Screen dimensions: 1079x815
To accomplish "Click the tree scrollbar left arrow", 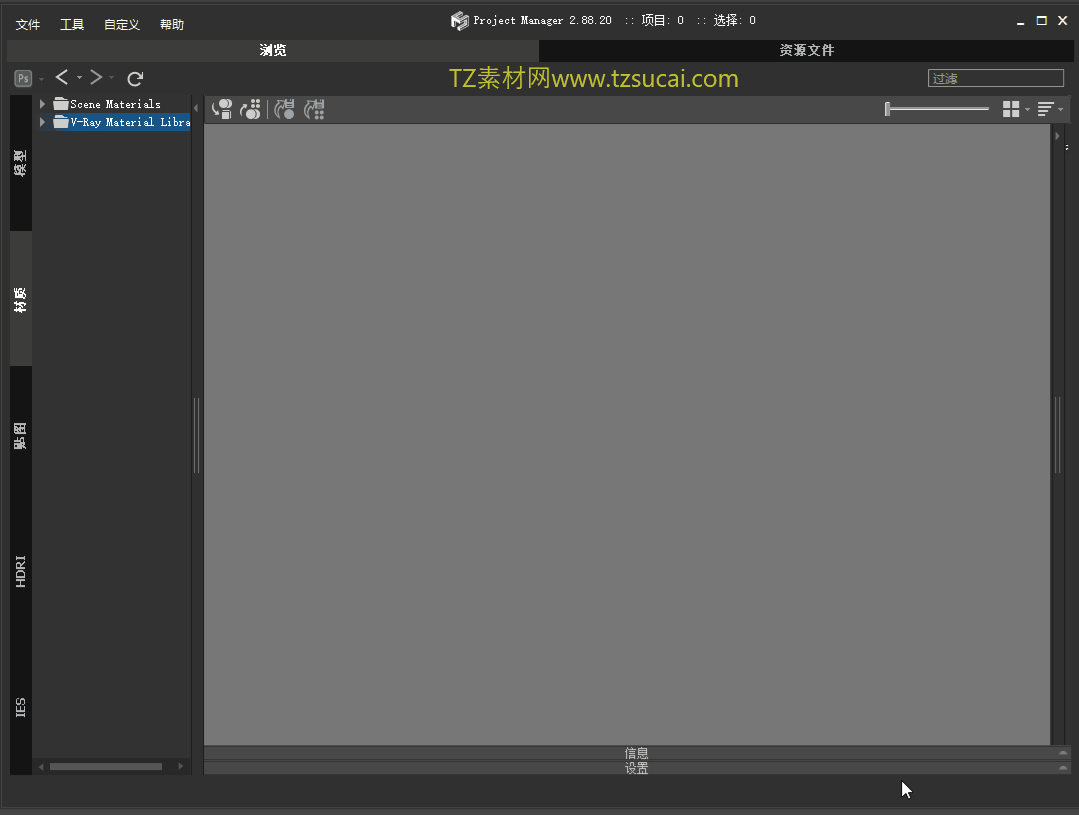I will 41,766.
